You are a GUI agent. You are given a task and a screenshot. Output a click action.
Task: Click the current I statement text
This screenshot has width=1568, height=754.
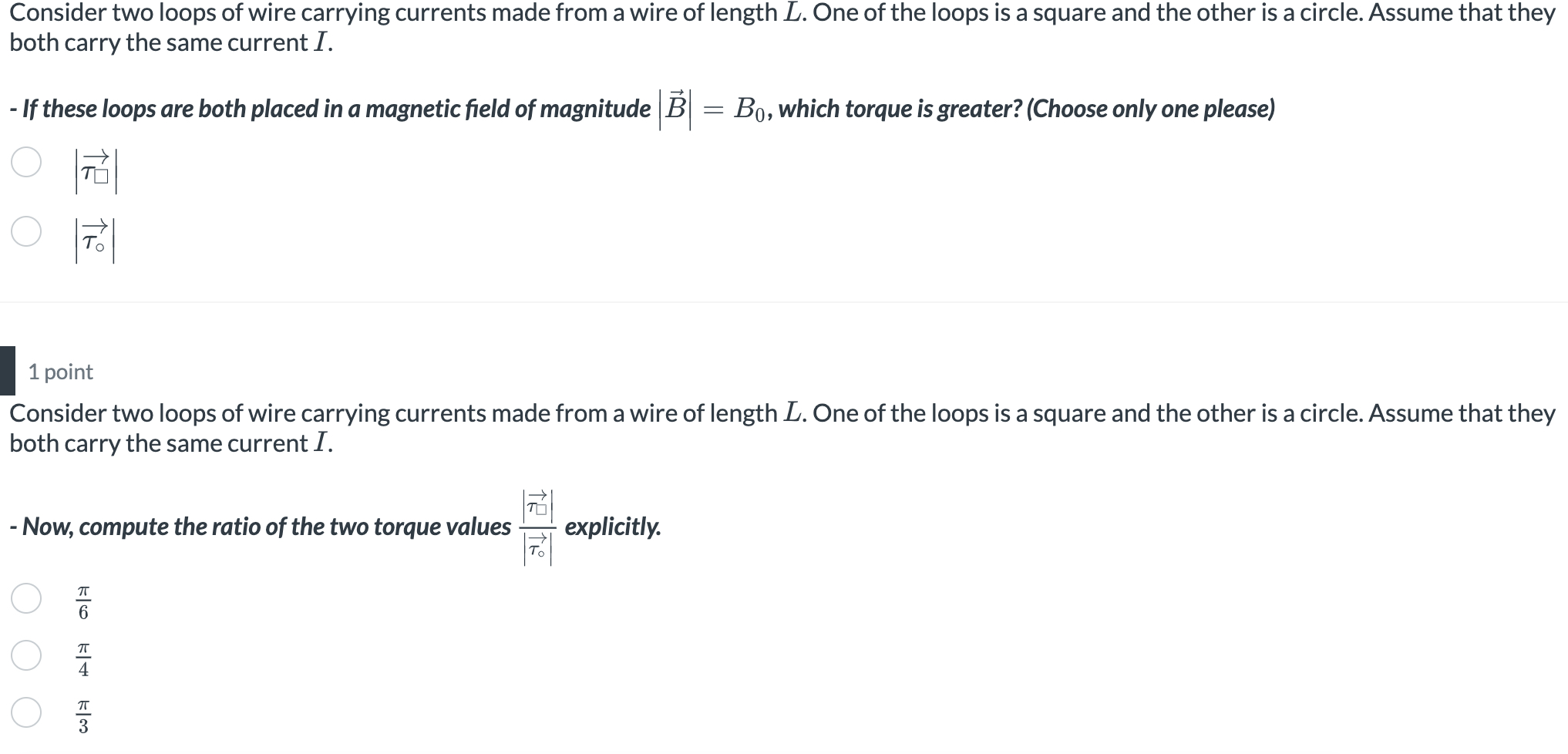pyautogui.click(x=170, y=43)
